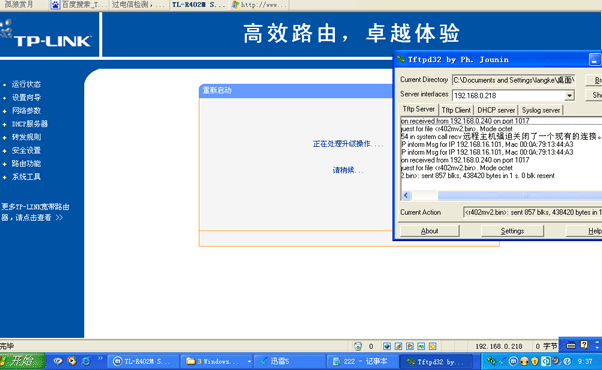Click the recycle bin icon in the browser status bar

[358, 346]
